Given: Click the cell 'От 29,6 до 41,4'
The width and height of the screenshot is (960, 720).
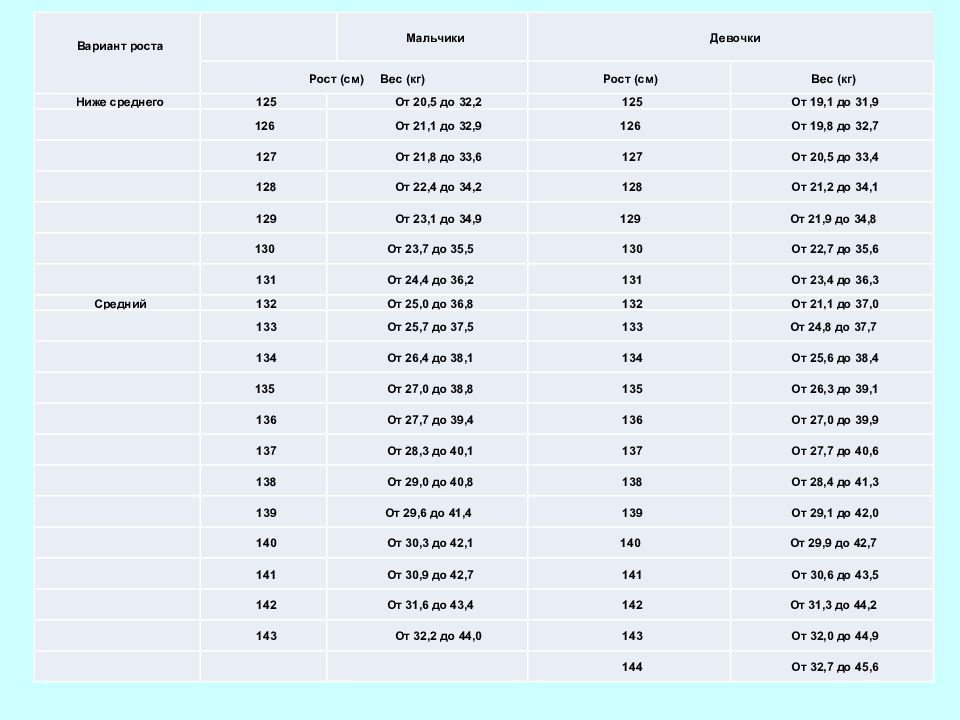Looking at the screenshot, I should (x=429, y=513).
